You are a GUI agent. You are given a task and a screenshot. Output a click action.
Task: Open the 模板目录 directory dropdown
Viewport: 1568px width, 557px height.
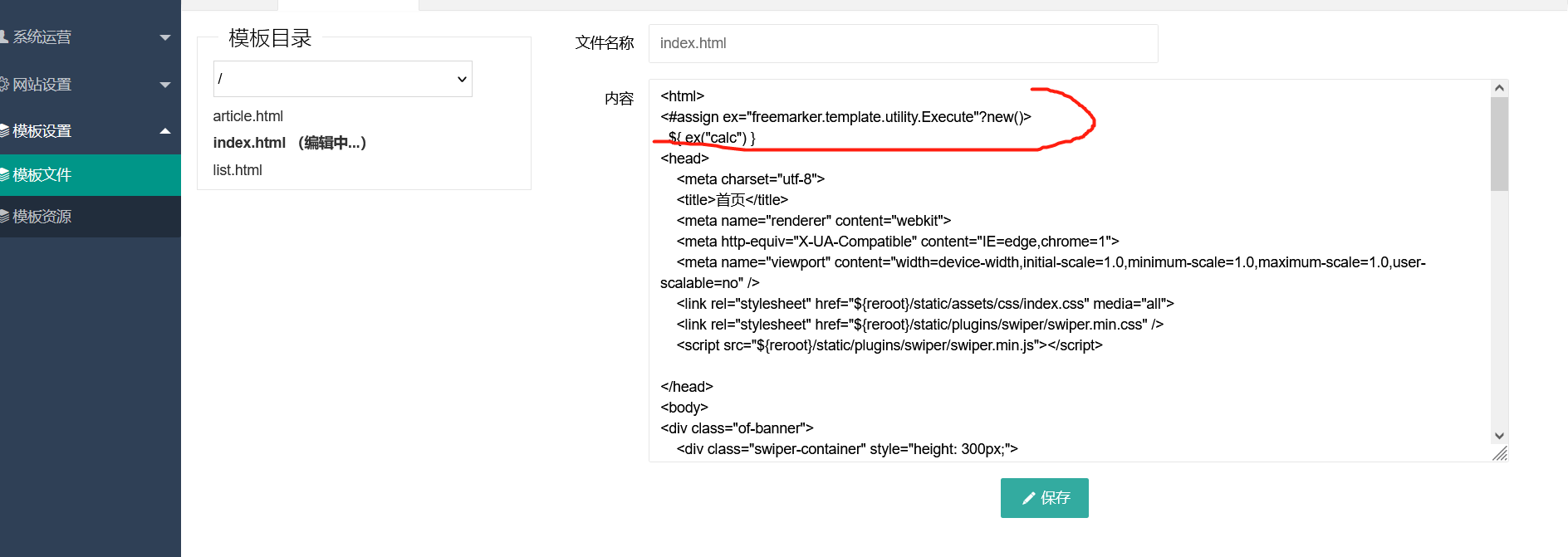tap(343, 79)
